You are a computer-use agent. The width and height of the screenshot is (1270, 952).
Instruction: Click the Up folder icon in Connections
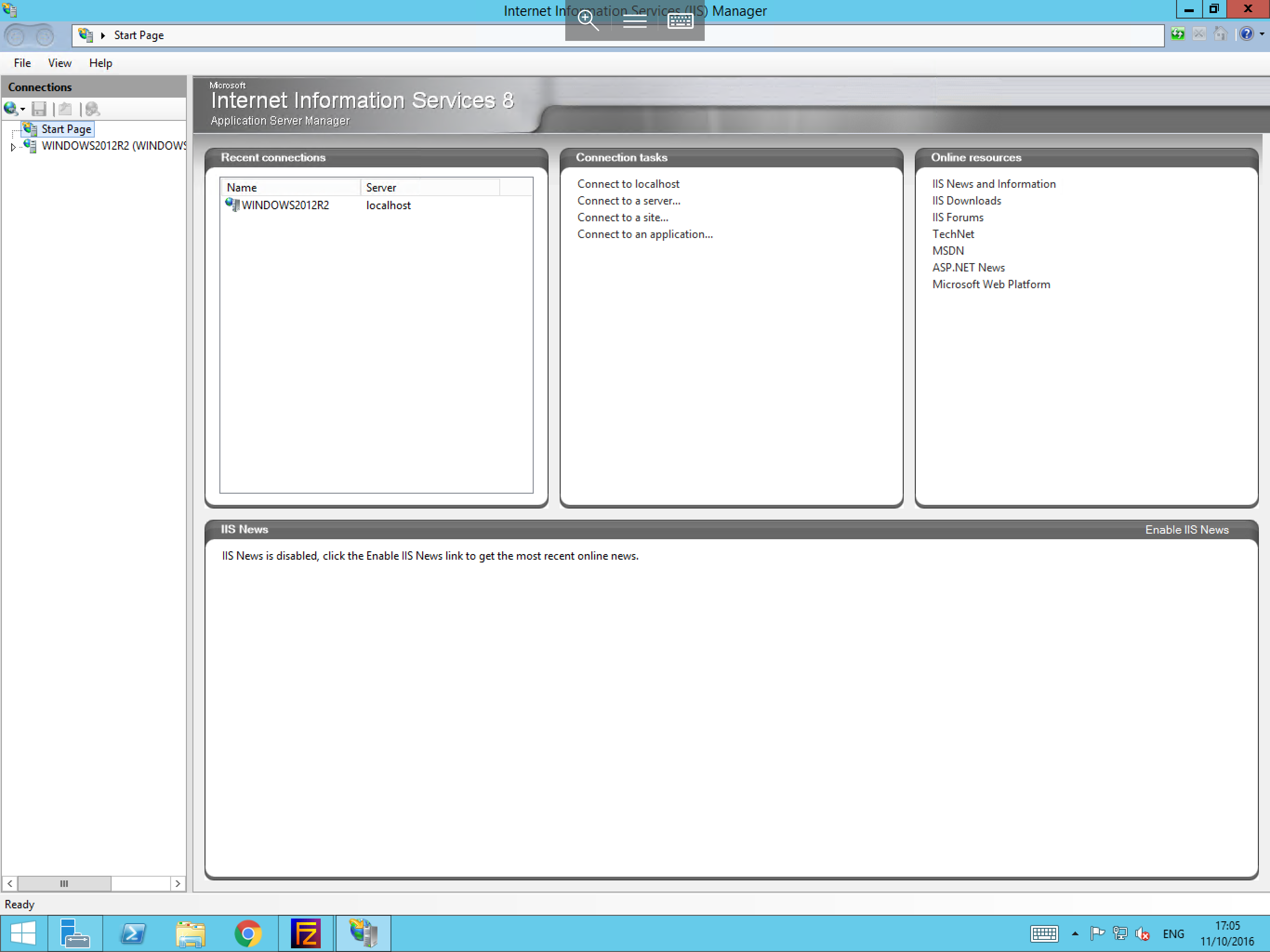click(66, 108)
